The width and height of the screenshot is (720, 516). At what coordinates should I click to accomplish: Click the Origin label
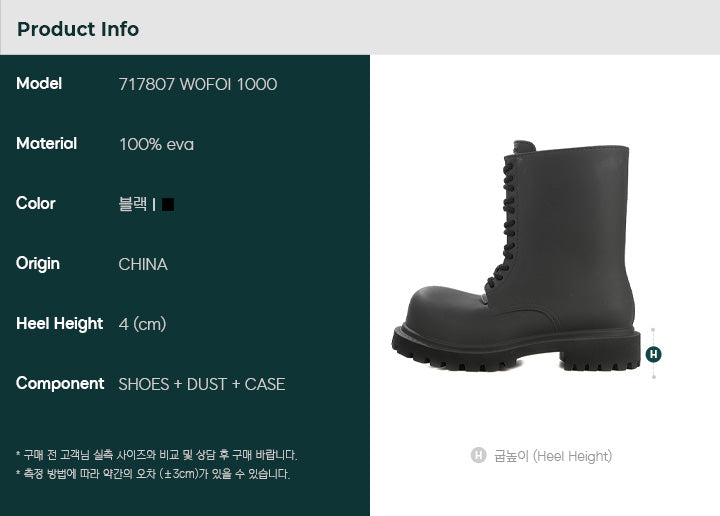click(38, 264)
